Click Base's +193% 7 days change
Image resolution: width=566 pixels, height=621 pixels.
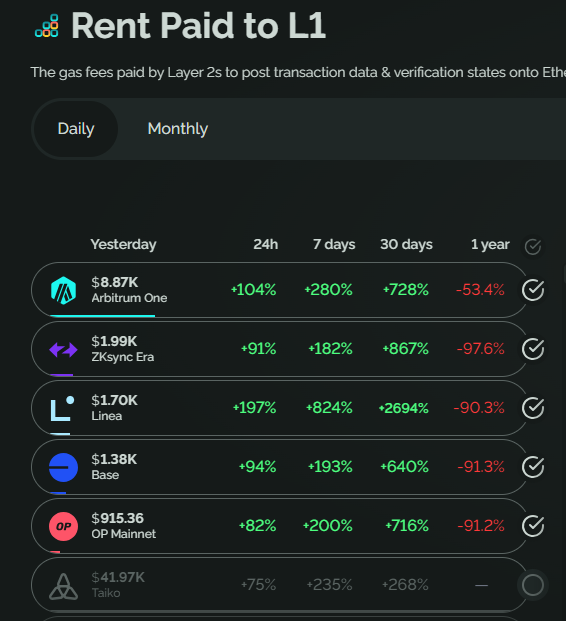pyautogui.click(x=330, y=467)
